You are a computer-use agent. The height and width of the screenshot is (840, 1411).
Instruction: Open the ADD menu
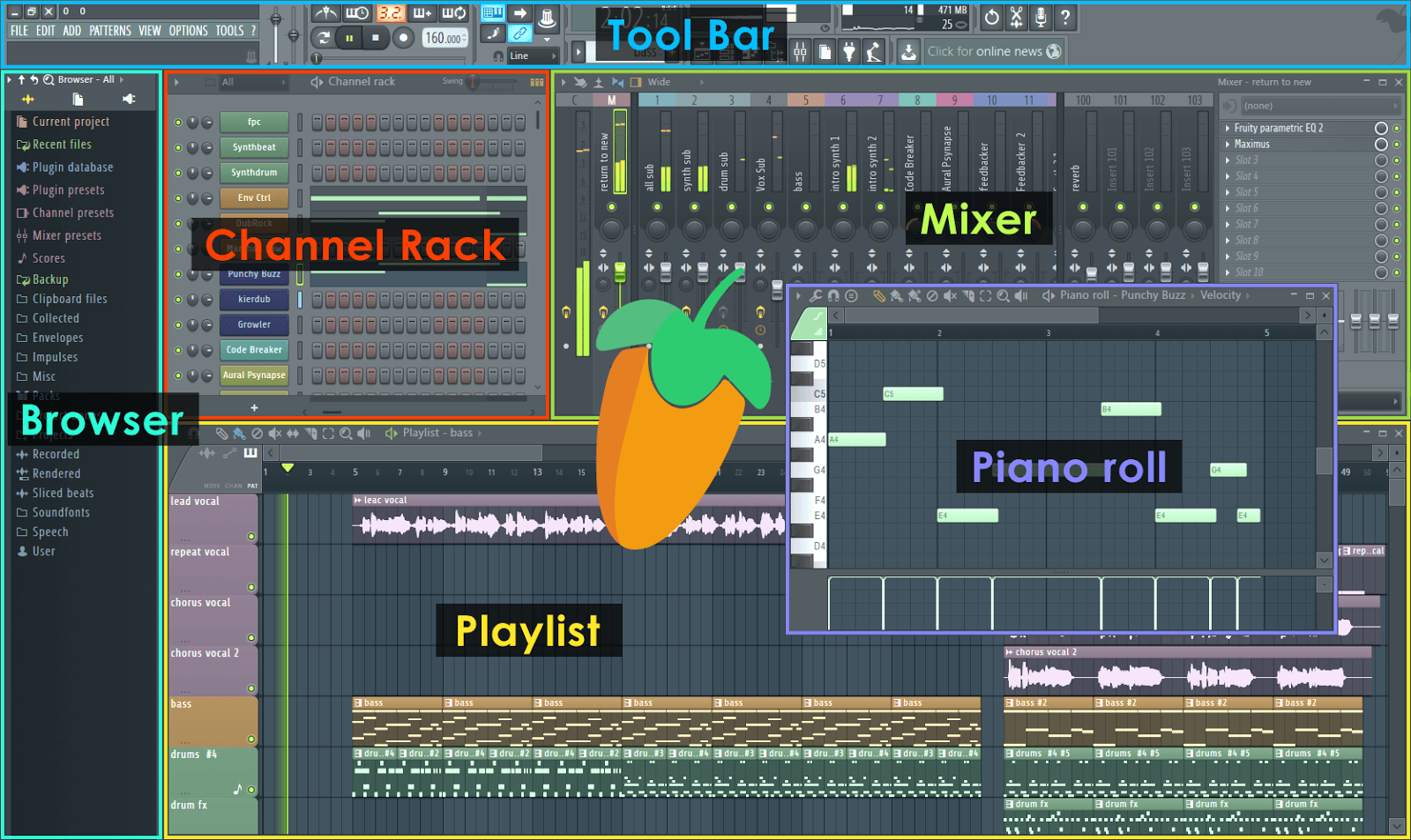point(72,31)
